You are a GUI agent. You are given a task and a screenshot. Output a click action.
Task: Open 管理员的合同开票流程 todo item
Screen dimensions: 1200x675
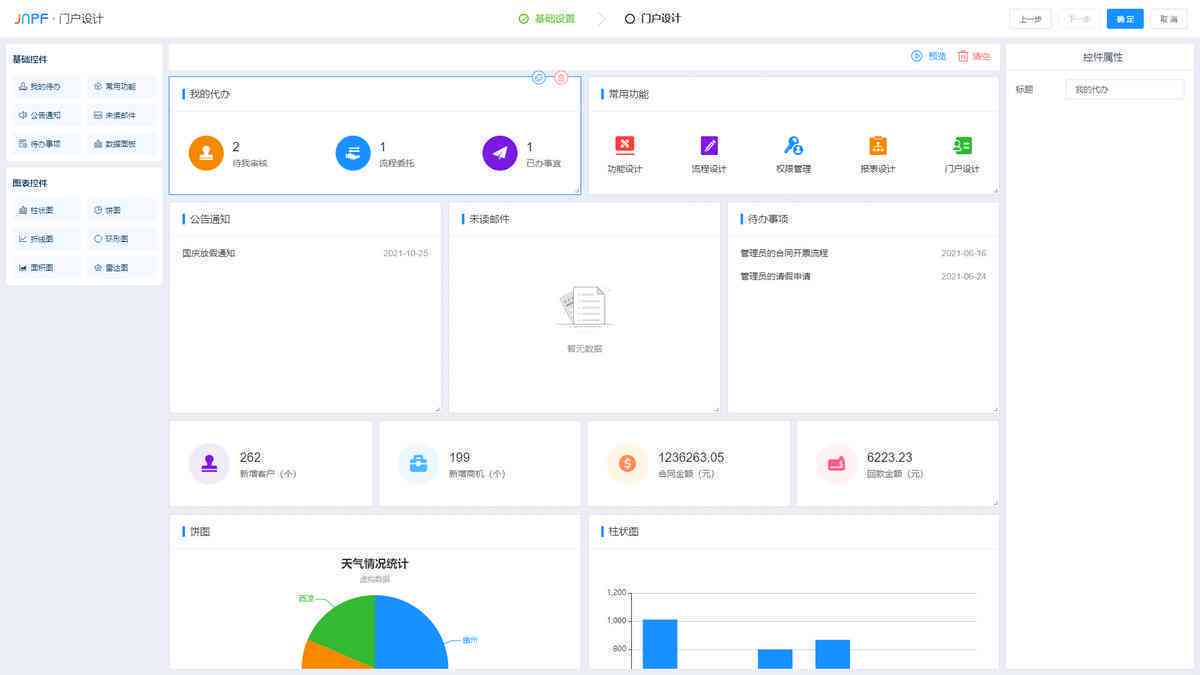click(784, 254)
